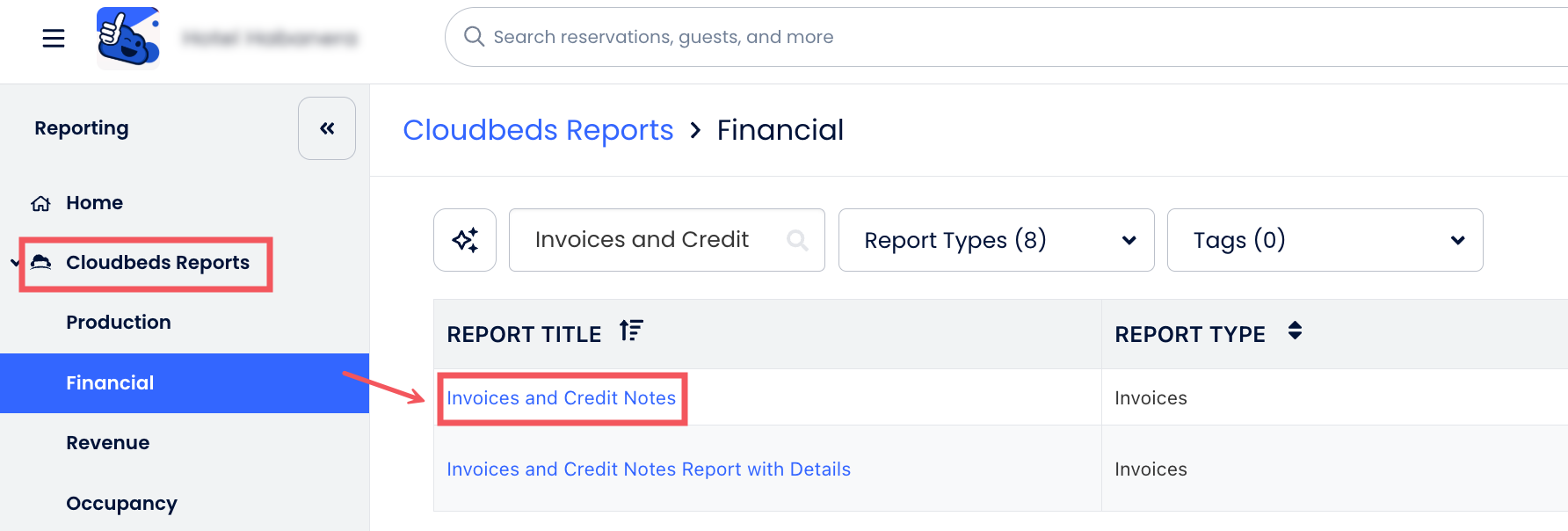Select Production in the sidebar
The image size is (1568, 531).
pos(119,323)
